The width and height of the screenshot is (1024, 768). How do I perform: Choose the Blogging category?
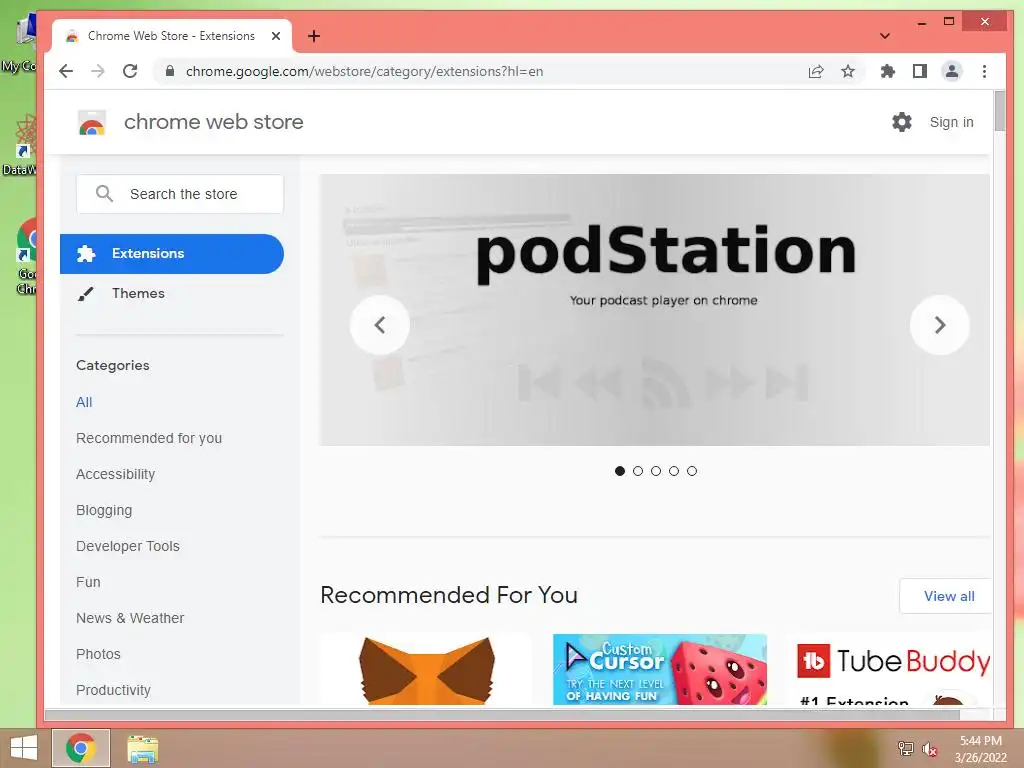pos(104,510)
